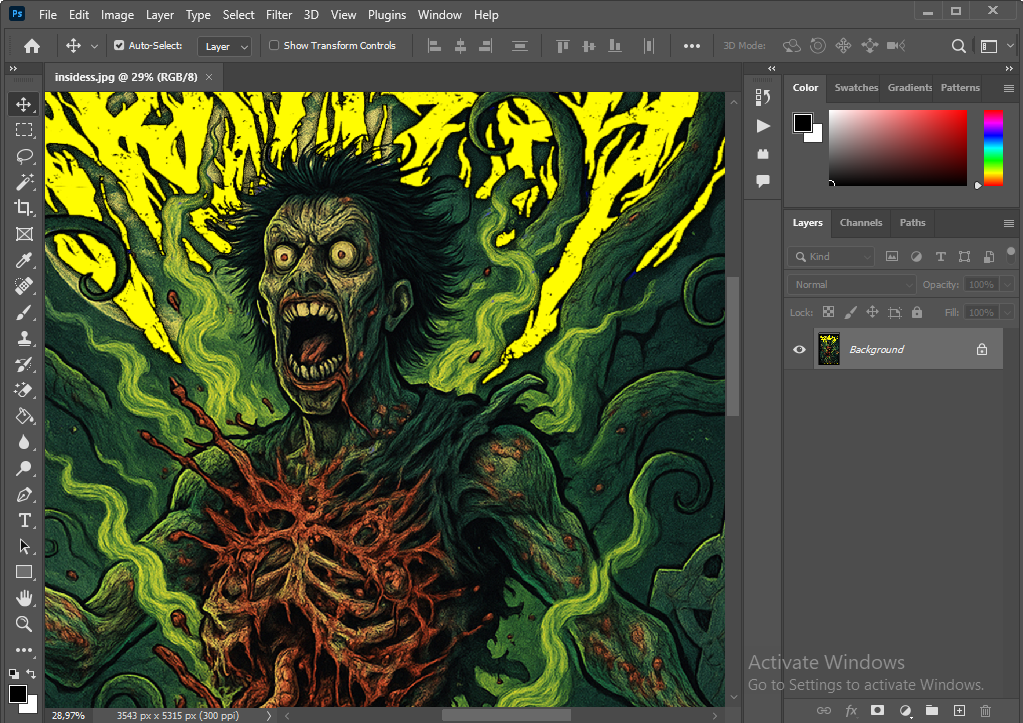Switch to the Channels tab
The width and height of the screenshot is (1023, 723).
pos(860,223)
